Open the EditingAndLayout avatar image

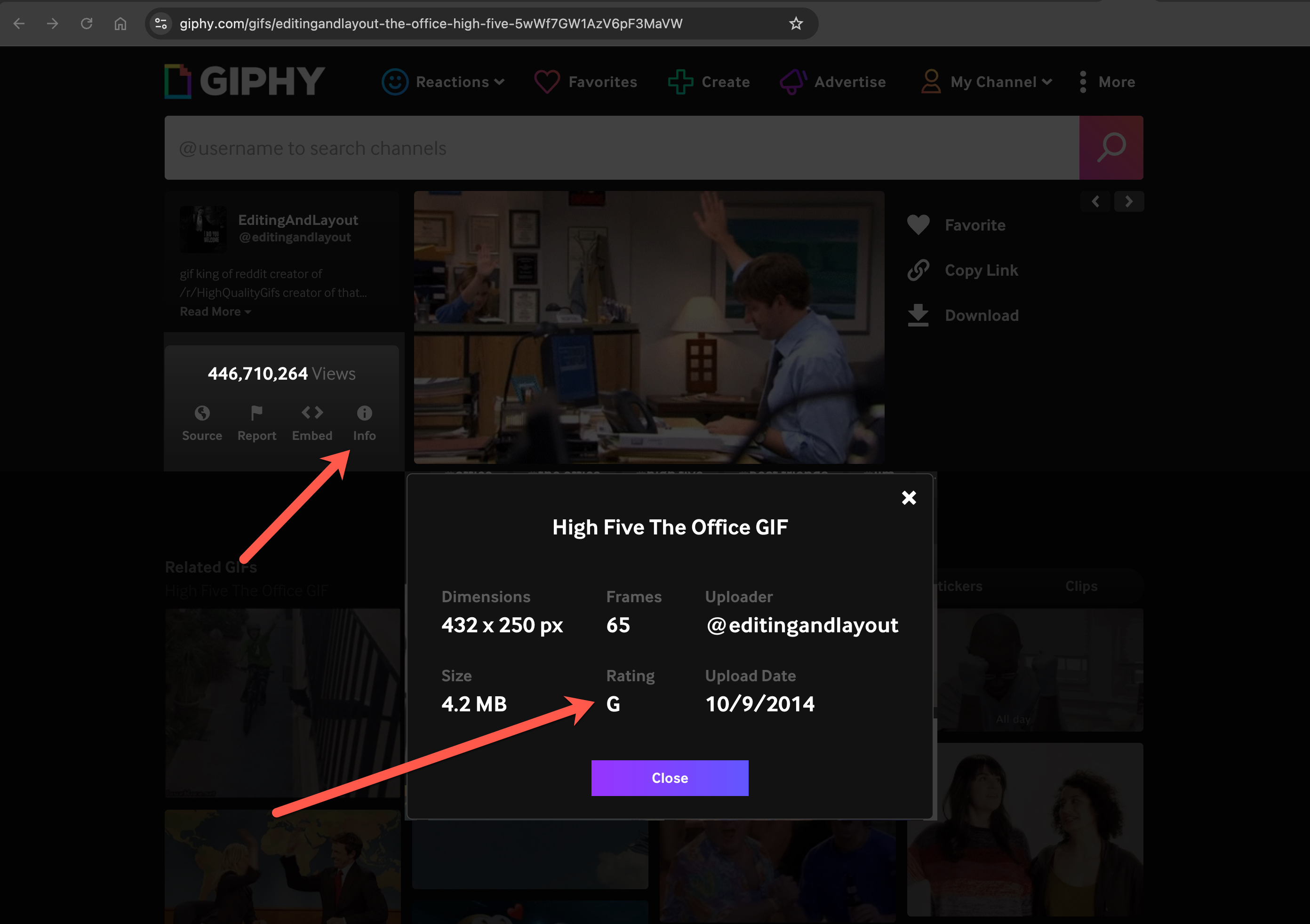pyautogui.click(x=203, y=229)
